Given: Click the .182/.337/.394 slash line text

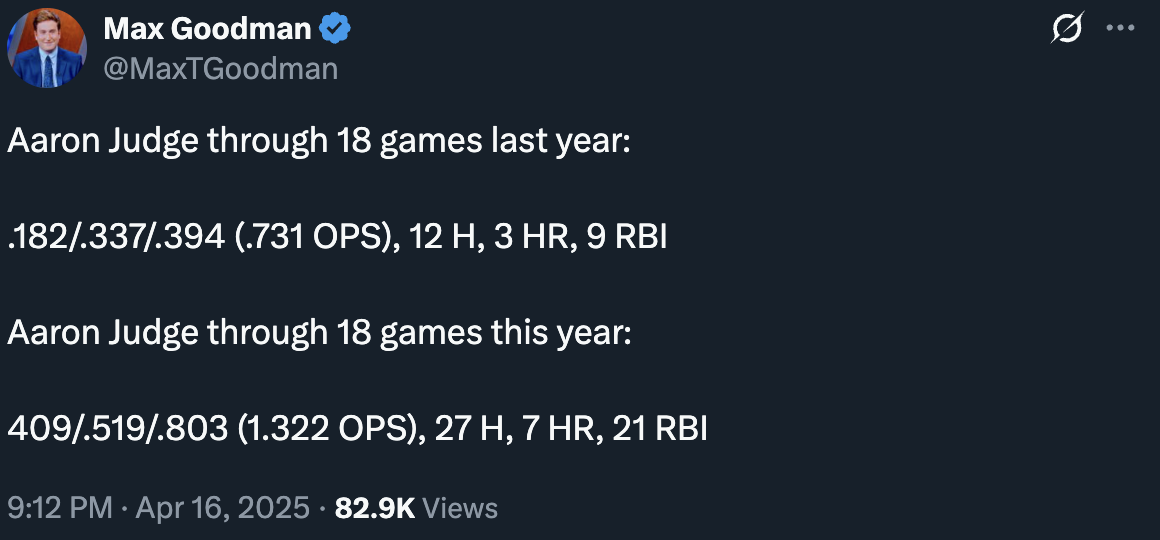Looking at the screenshot, I should 116,237.
